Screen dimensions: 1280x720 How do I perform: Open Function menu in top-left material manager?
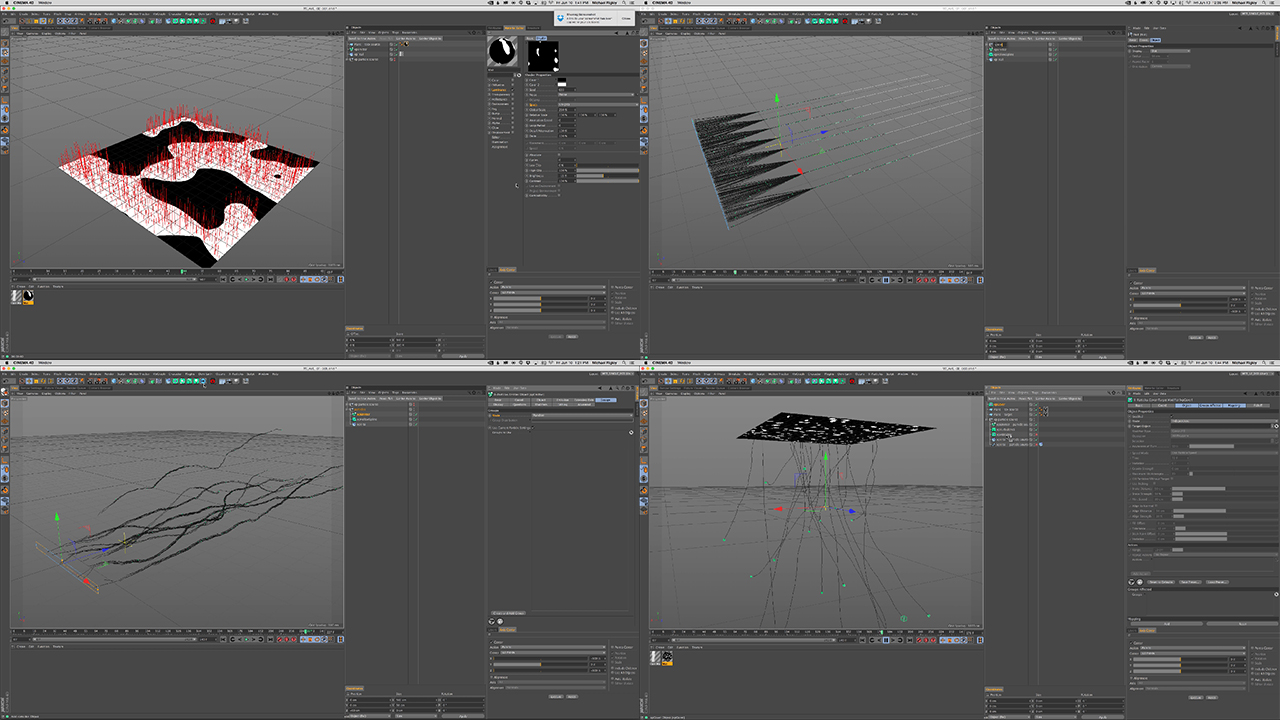pyautogui.click(x=43, y=286)
